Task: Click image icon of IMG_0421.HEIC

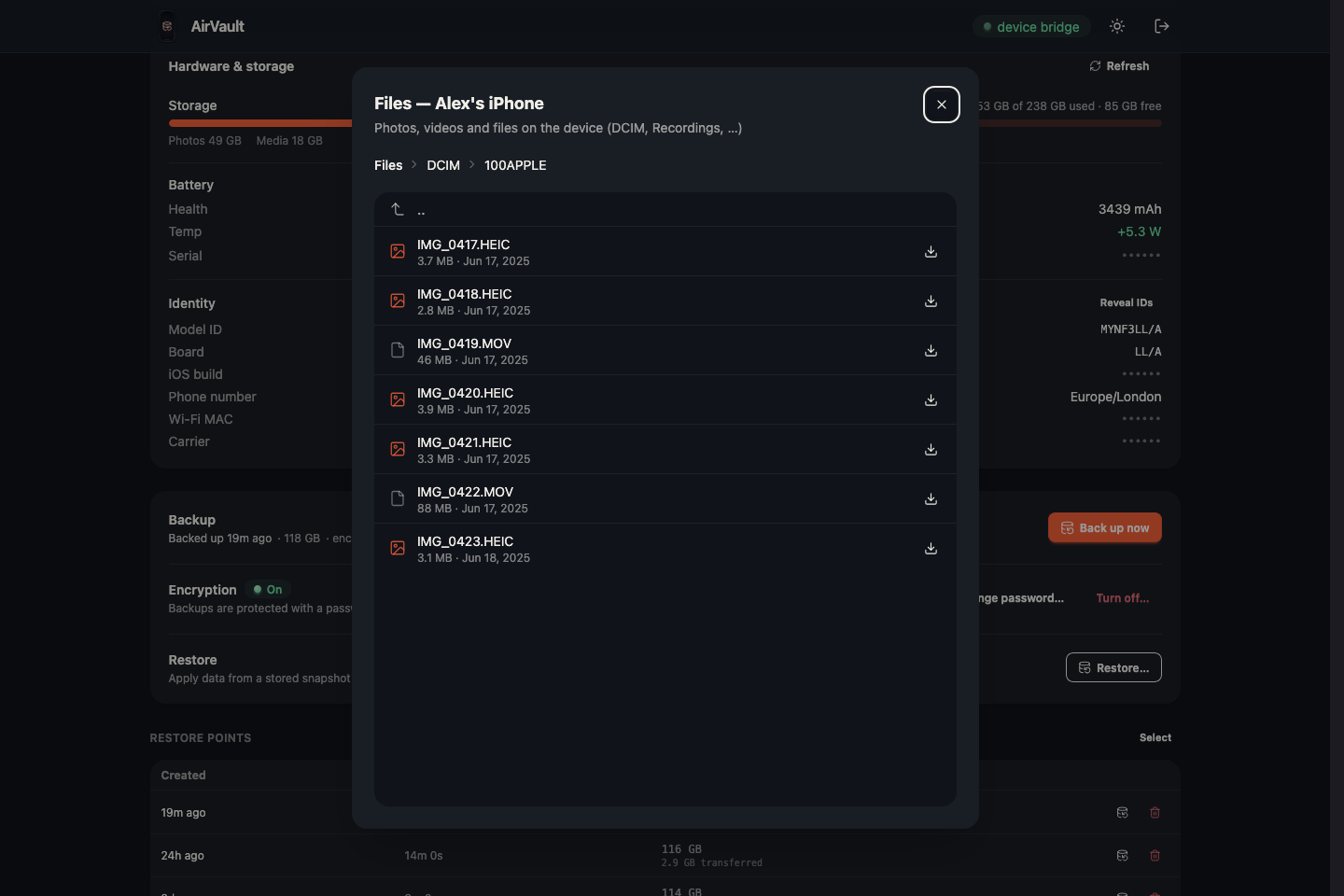Action: click(398, 450)
